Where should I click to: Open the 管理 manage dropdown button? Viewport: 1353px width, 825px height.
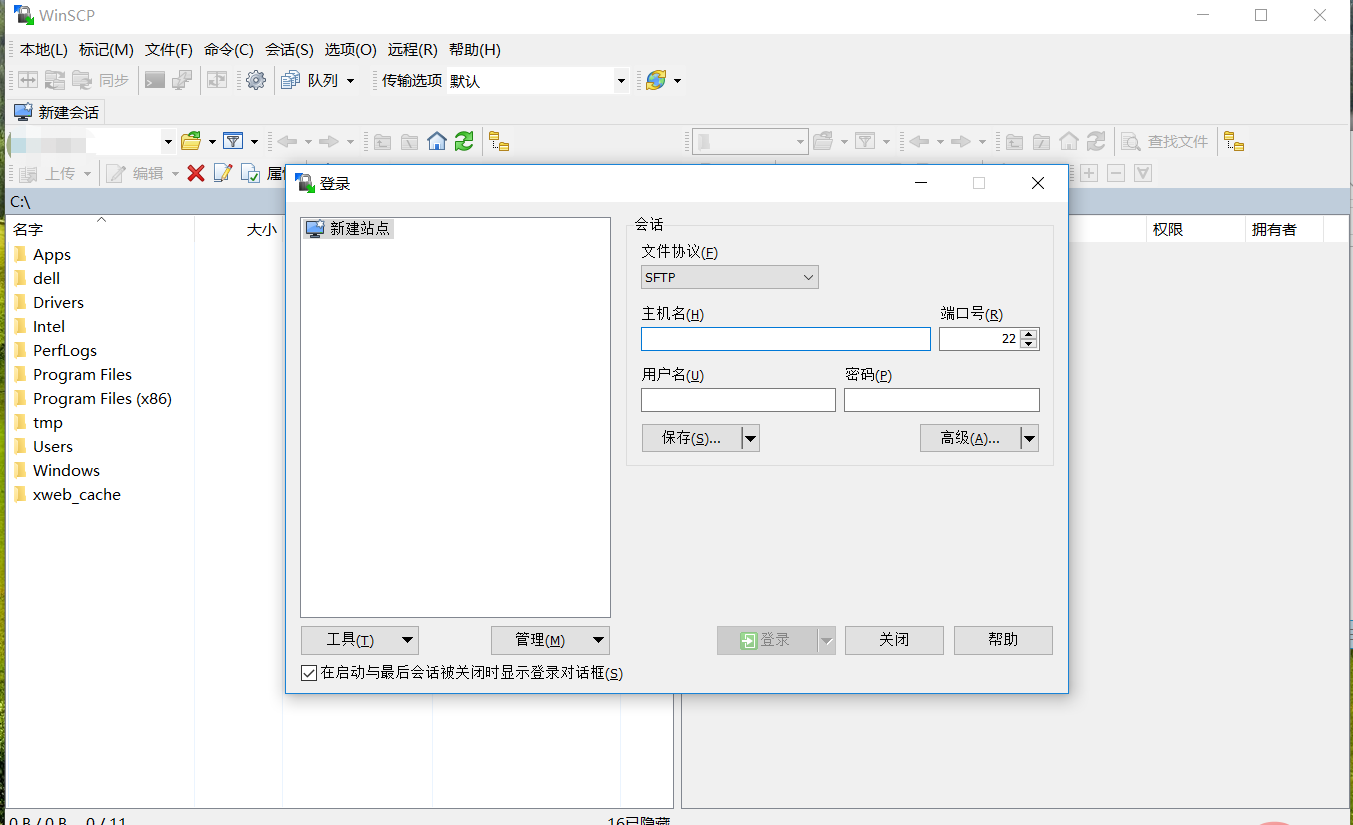[x=550, y=640]
